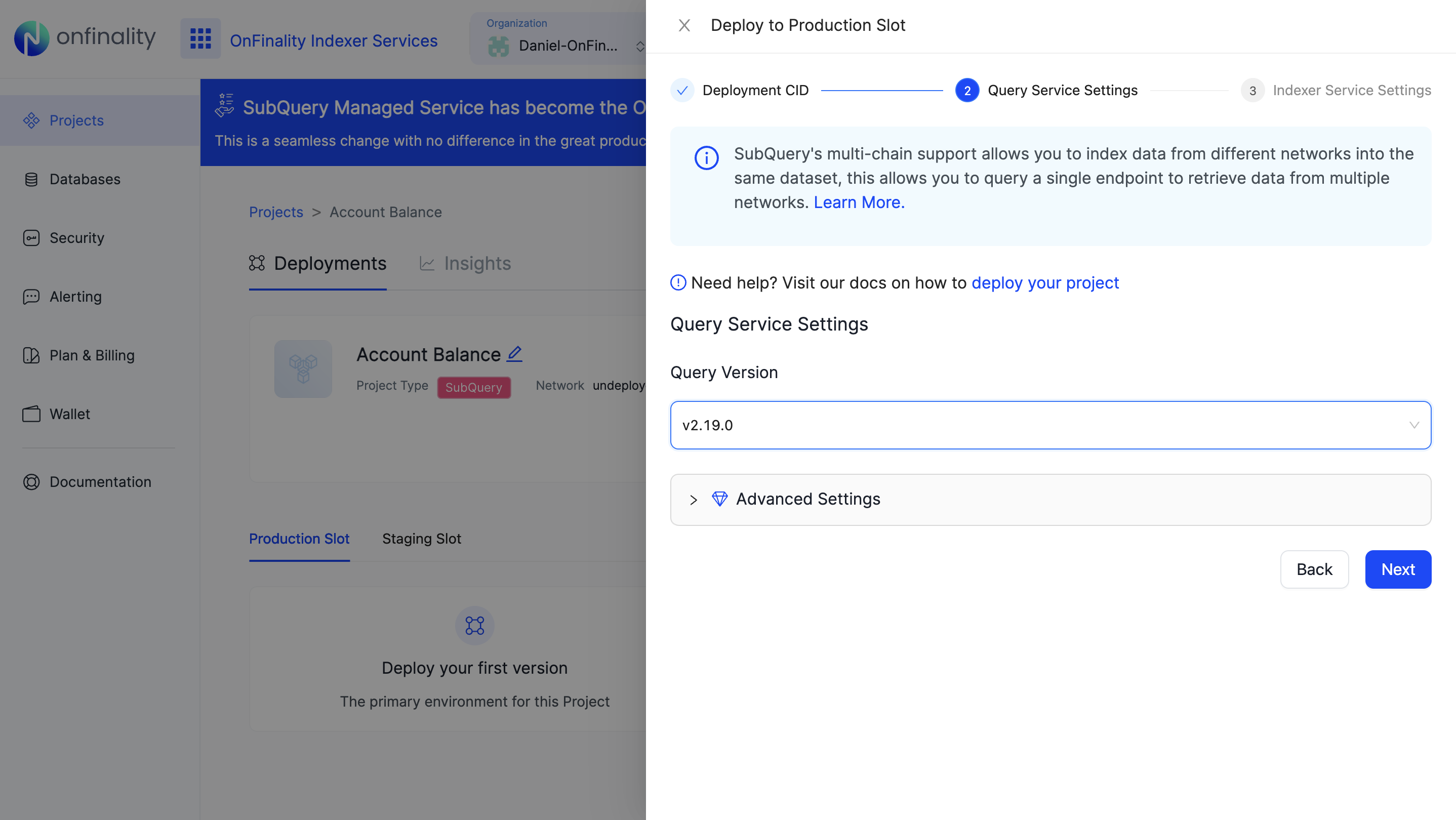Viewport: 1456px width, 820px height.
Task: Open the Query Version dropdown
Action: (x=1049, y=425)
